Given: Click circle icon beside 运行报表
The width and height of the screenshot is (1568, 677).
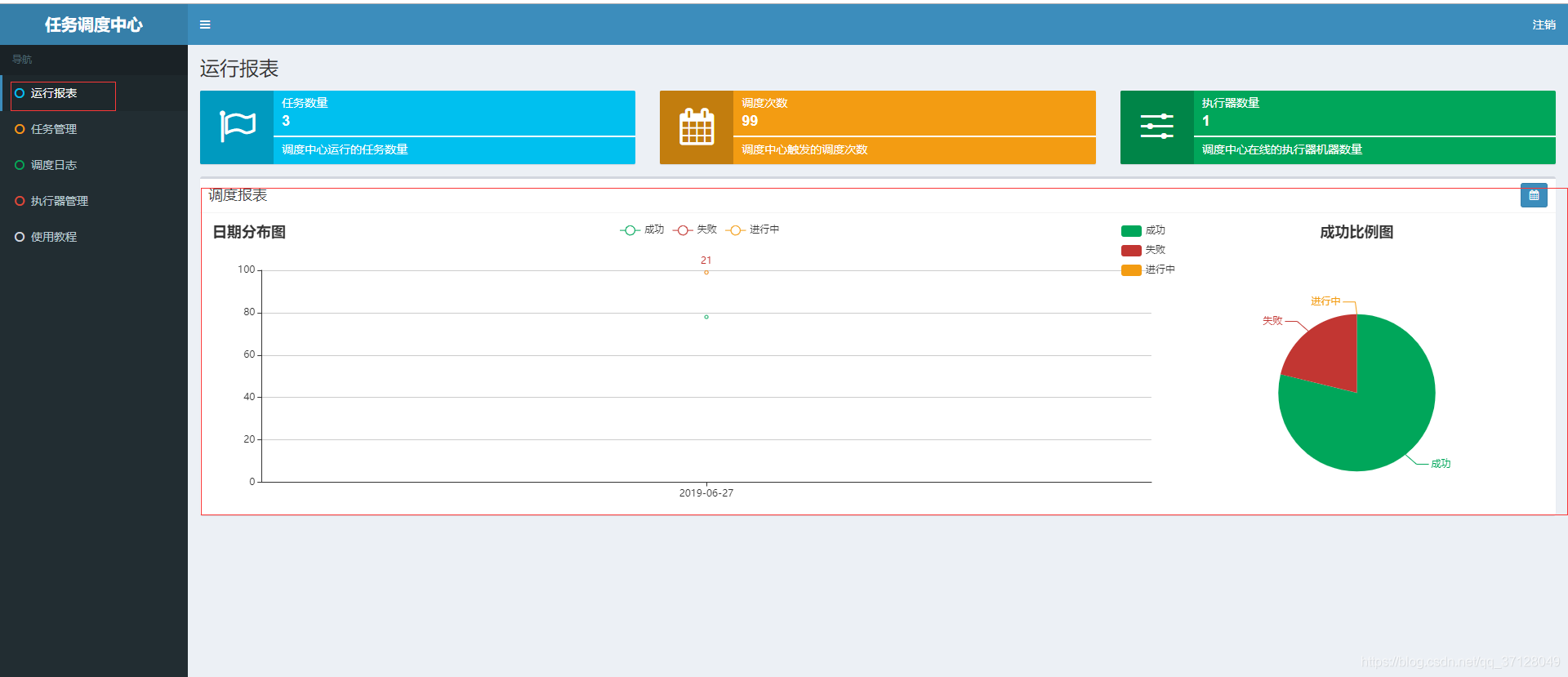Looking at the screenshot, I should [20, 93].
